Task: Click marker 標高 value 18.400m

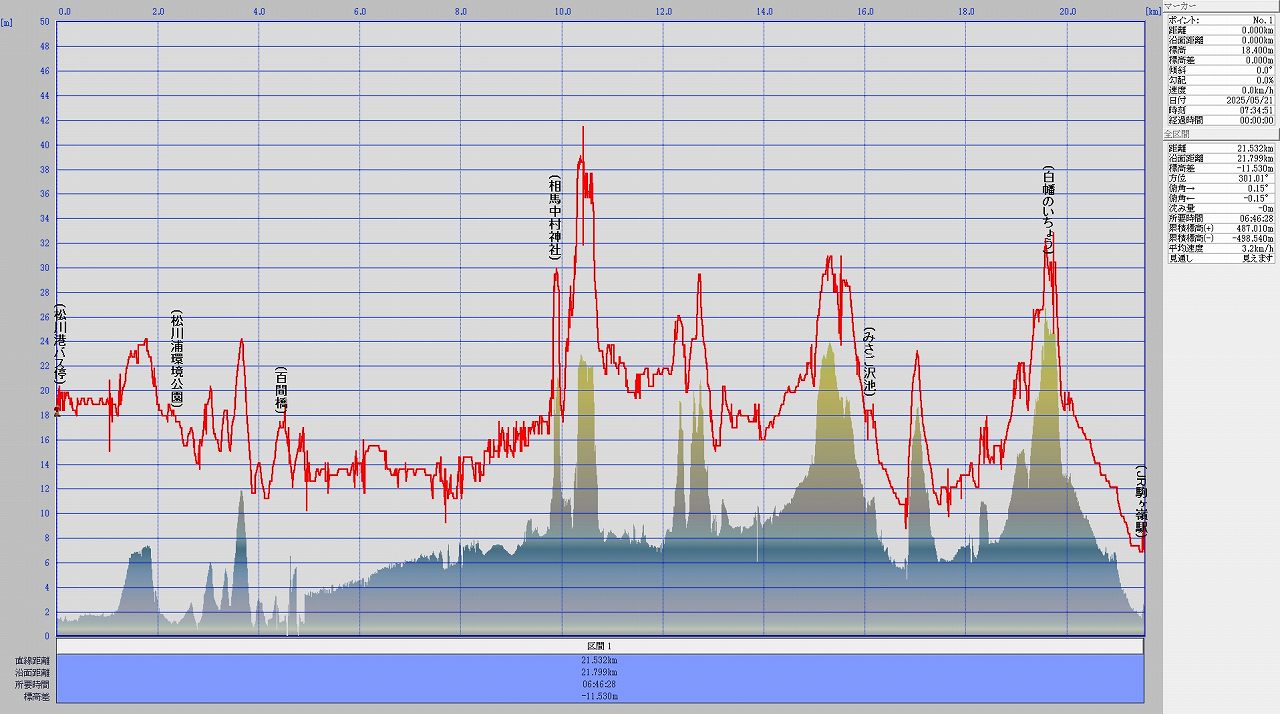Action: tap(1256, 50)
